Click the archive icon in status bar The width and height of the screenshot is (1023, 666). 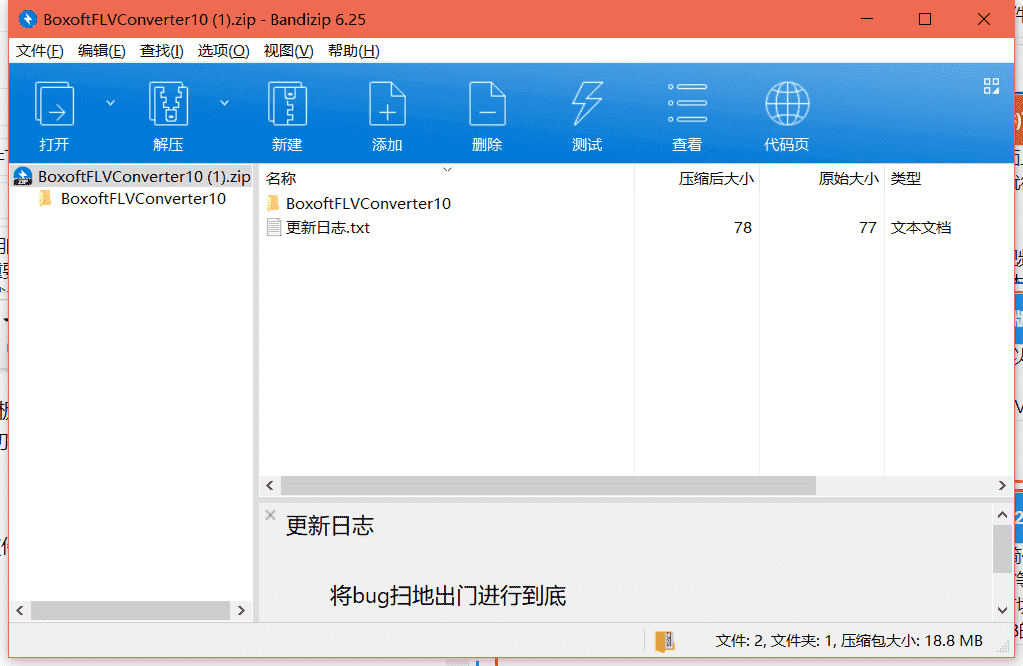click(664, 641)
